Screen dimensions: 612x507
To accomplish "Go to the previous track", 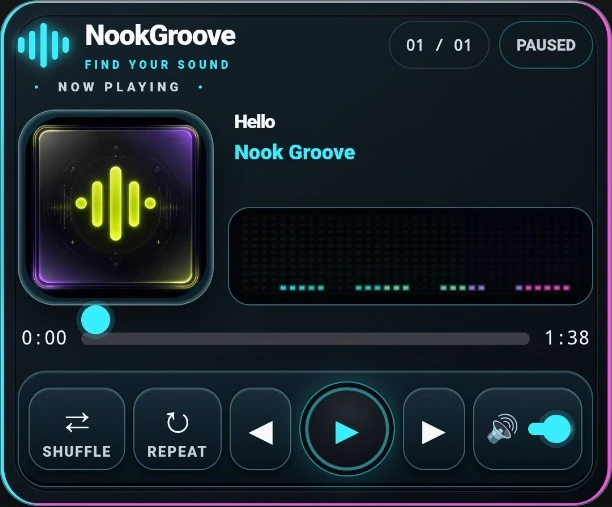I will click(261, 429).
